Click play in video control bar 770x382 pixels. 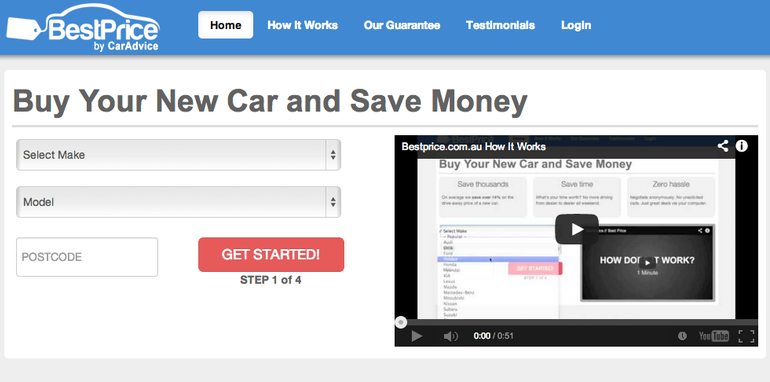pos(416,336)
